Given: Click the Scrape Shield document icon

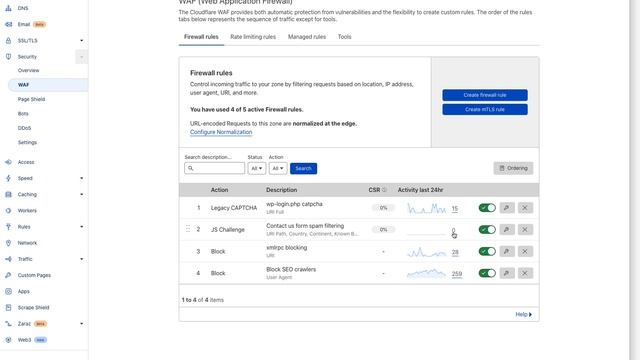Looking at the screenshot, I should click(8, 307).
